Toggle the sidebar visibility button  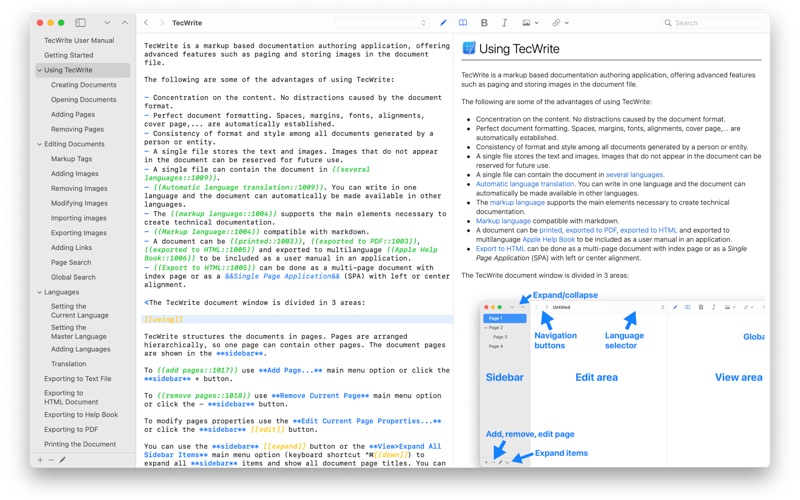81,22
